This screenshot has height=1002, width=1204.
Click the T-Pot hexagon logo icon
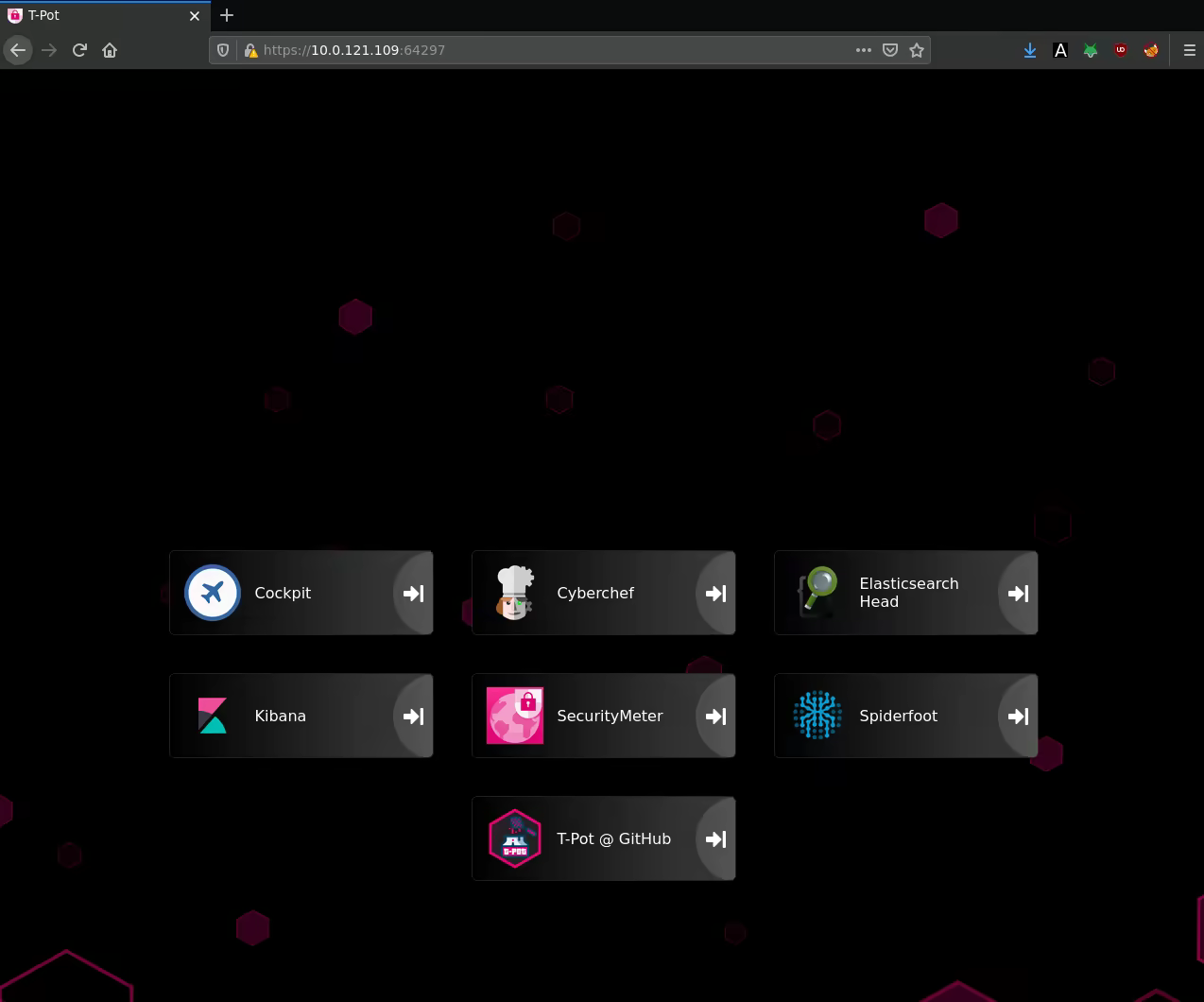coord(515,838)
